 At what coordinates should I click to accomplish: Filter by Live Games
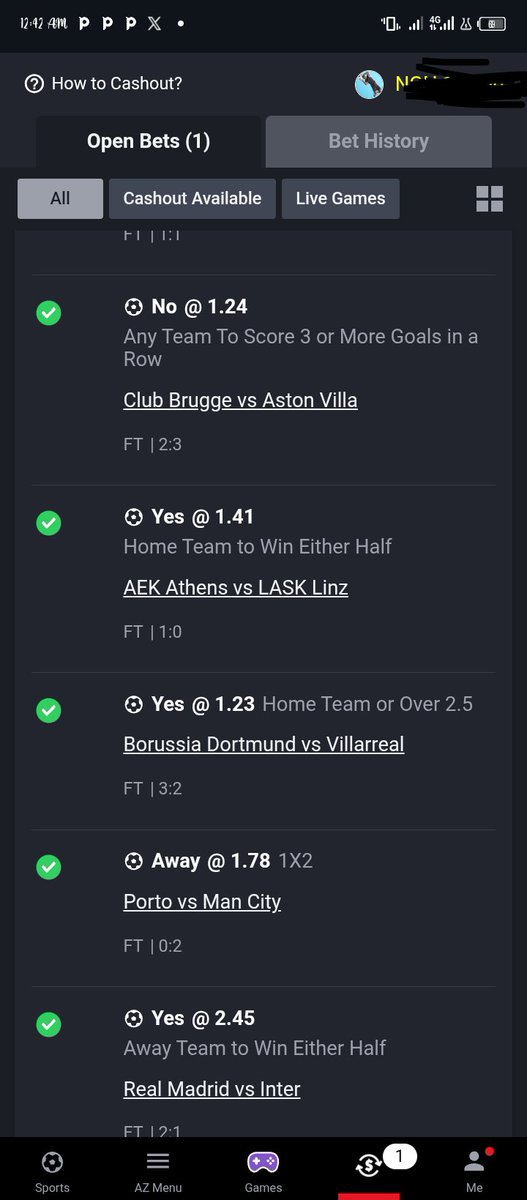coord(340,198)
